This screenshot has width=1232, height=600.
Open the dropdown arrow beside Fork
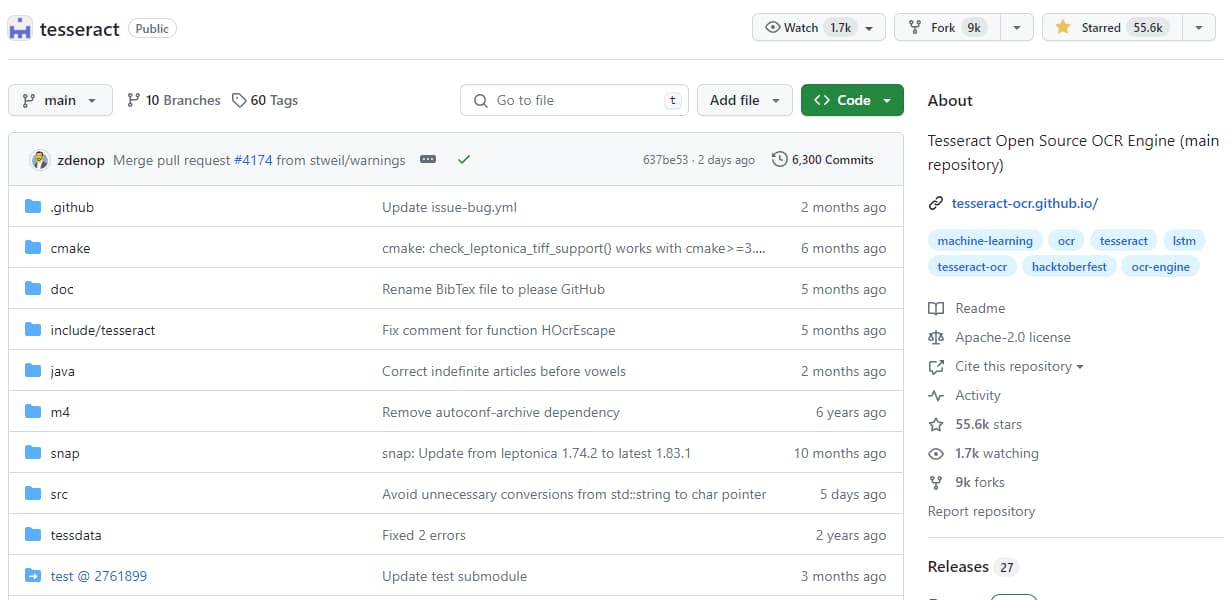click(x=1017, y=28)
